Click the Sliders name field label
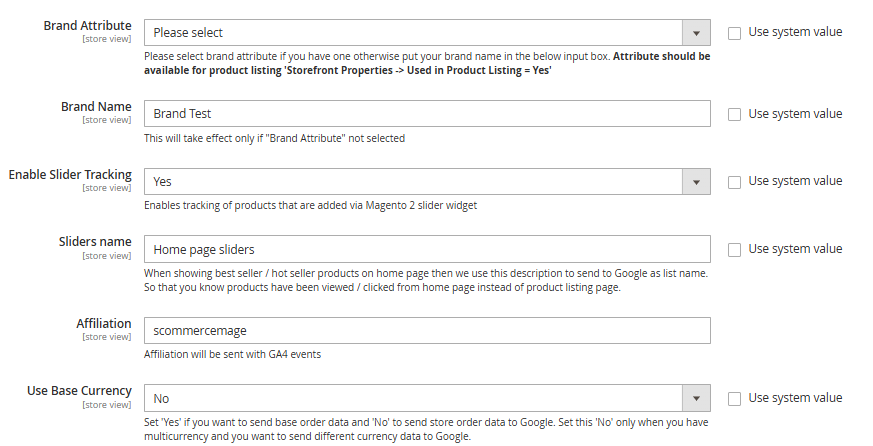This screenshot has height=446, width=873. tap(95, 242)
